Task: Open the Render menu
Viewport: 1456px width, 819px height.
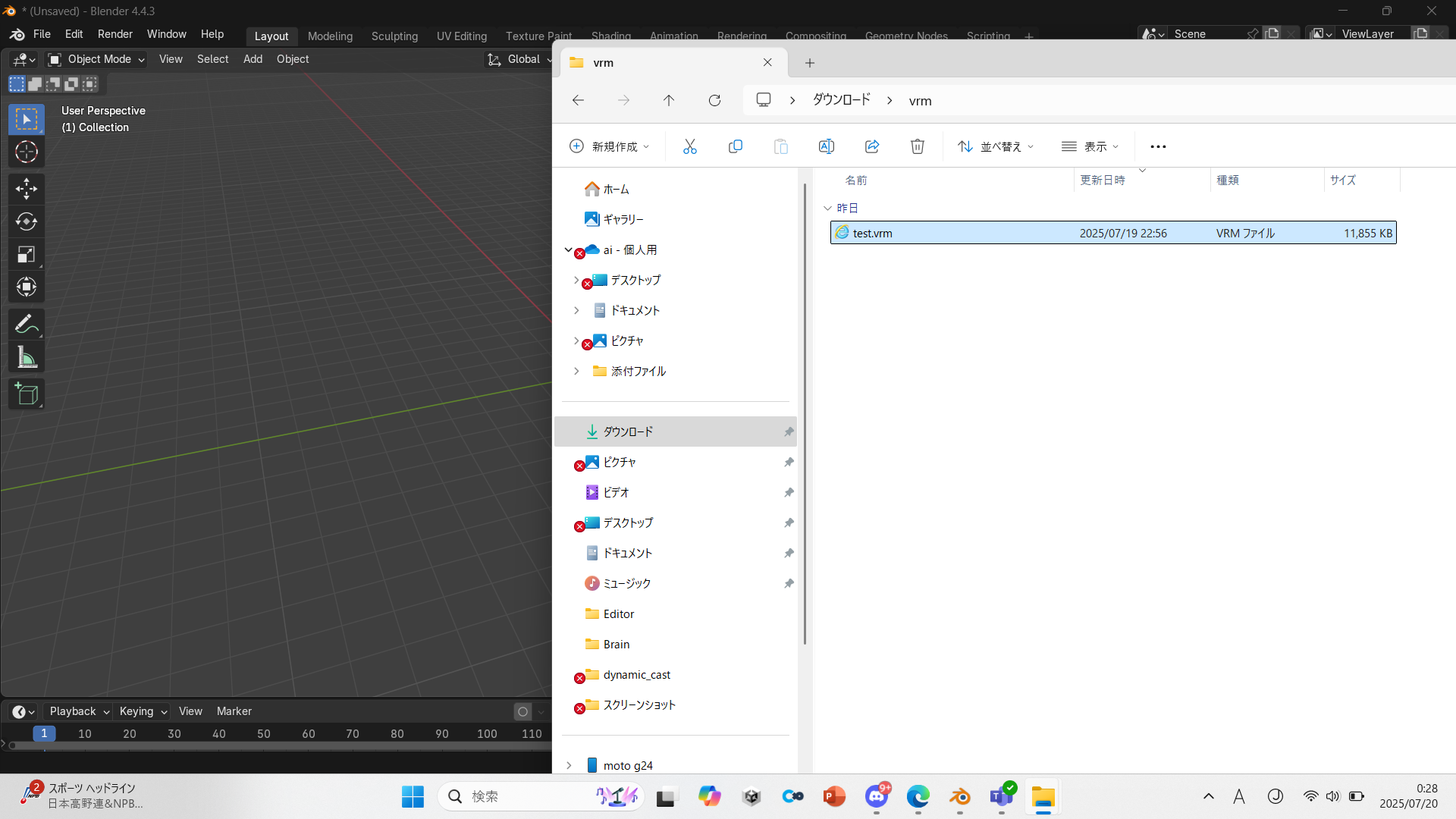Action: point(115,34)
